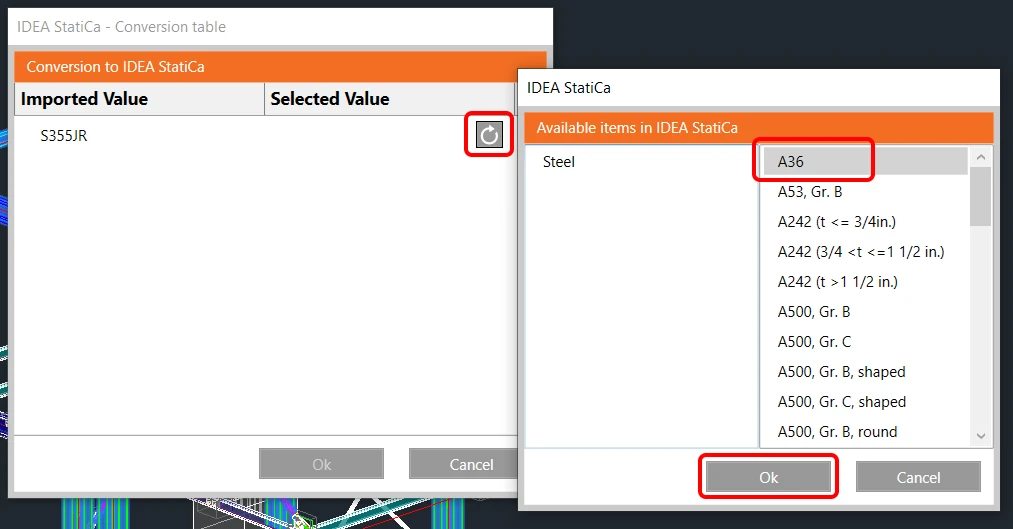Pick A500, Gr. B, round
Image resolution: width=1013 pixels, height=529 pixels.
[x=865, y=431]
